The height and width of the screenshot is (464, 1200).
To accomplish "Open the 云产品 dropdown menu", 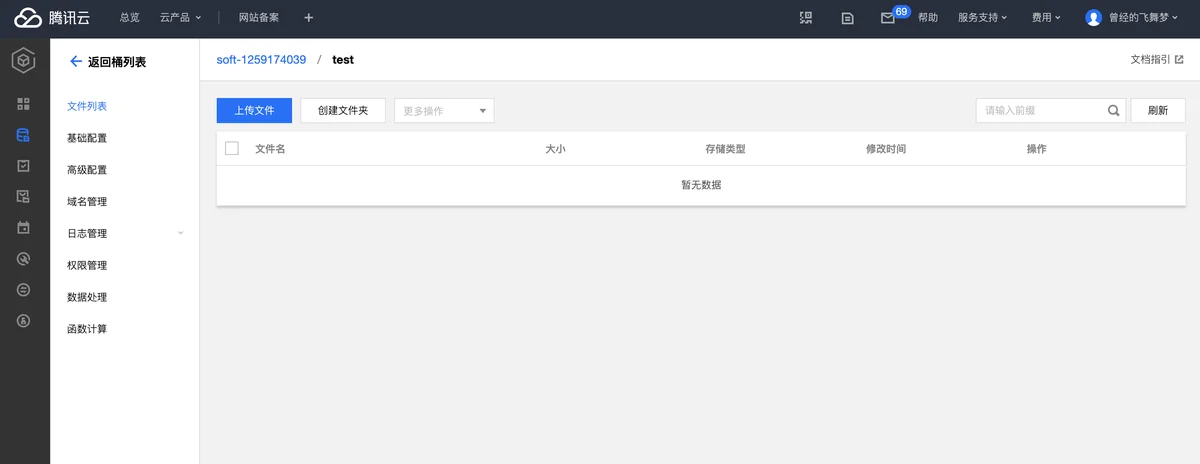I will (180, 18).
